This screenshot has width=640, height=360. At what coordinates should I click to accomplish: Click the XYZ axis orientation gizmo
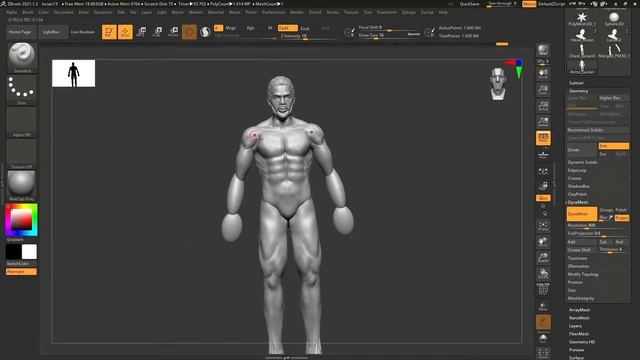[515, 68]
